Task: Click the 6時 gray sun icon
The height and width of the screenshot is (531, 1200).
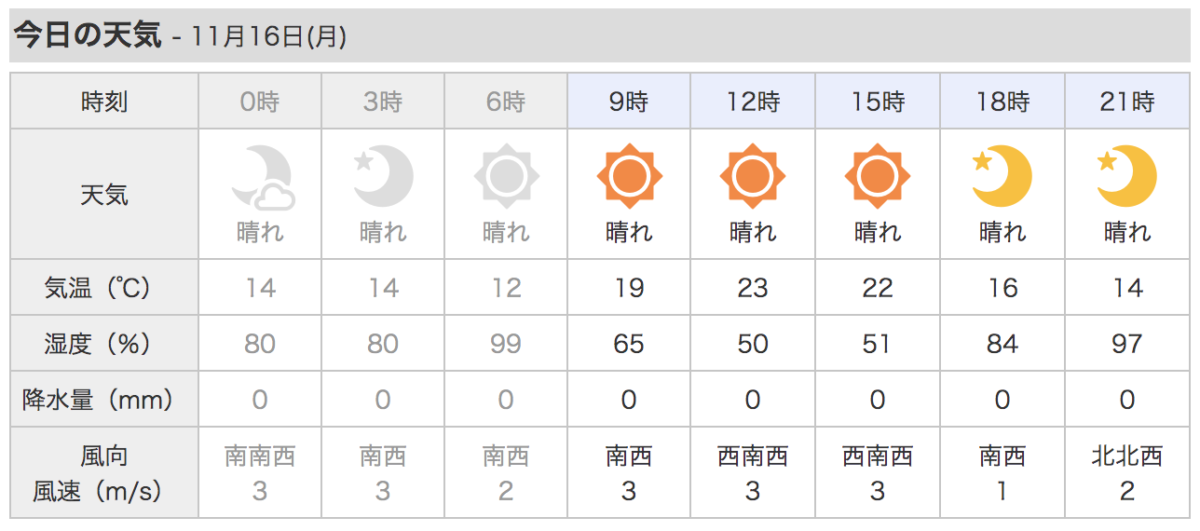Action: tap(506, 177)
